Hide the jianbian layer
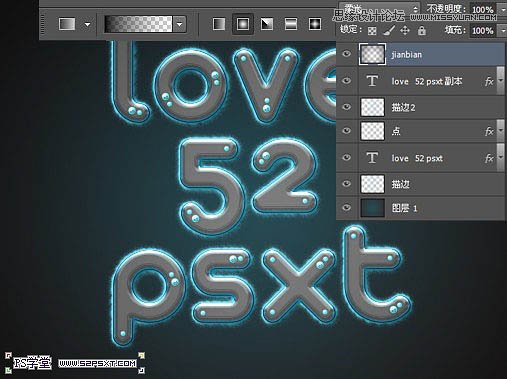 [x=347, y=54]
